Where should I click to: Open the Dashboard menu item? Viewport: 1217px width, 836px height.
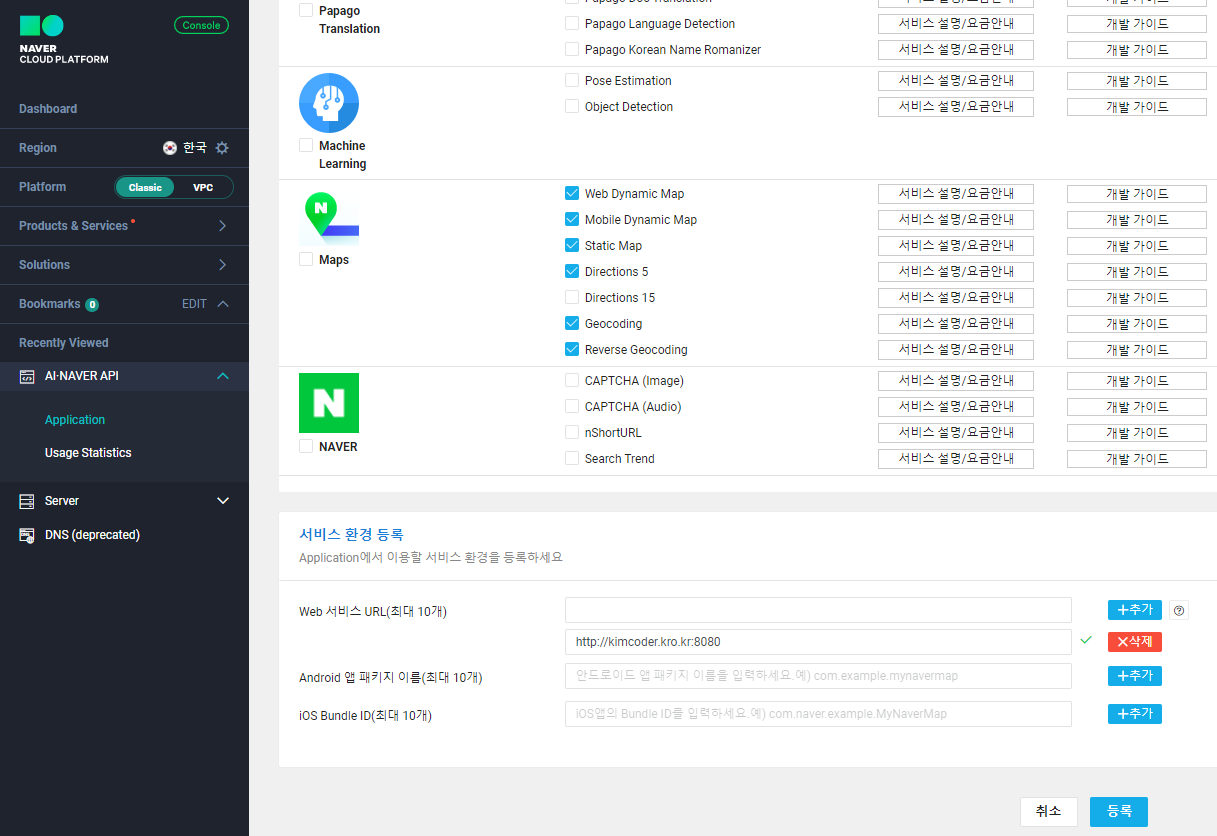click(x=48, y=109)
